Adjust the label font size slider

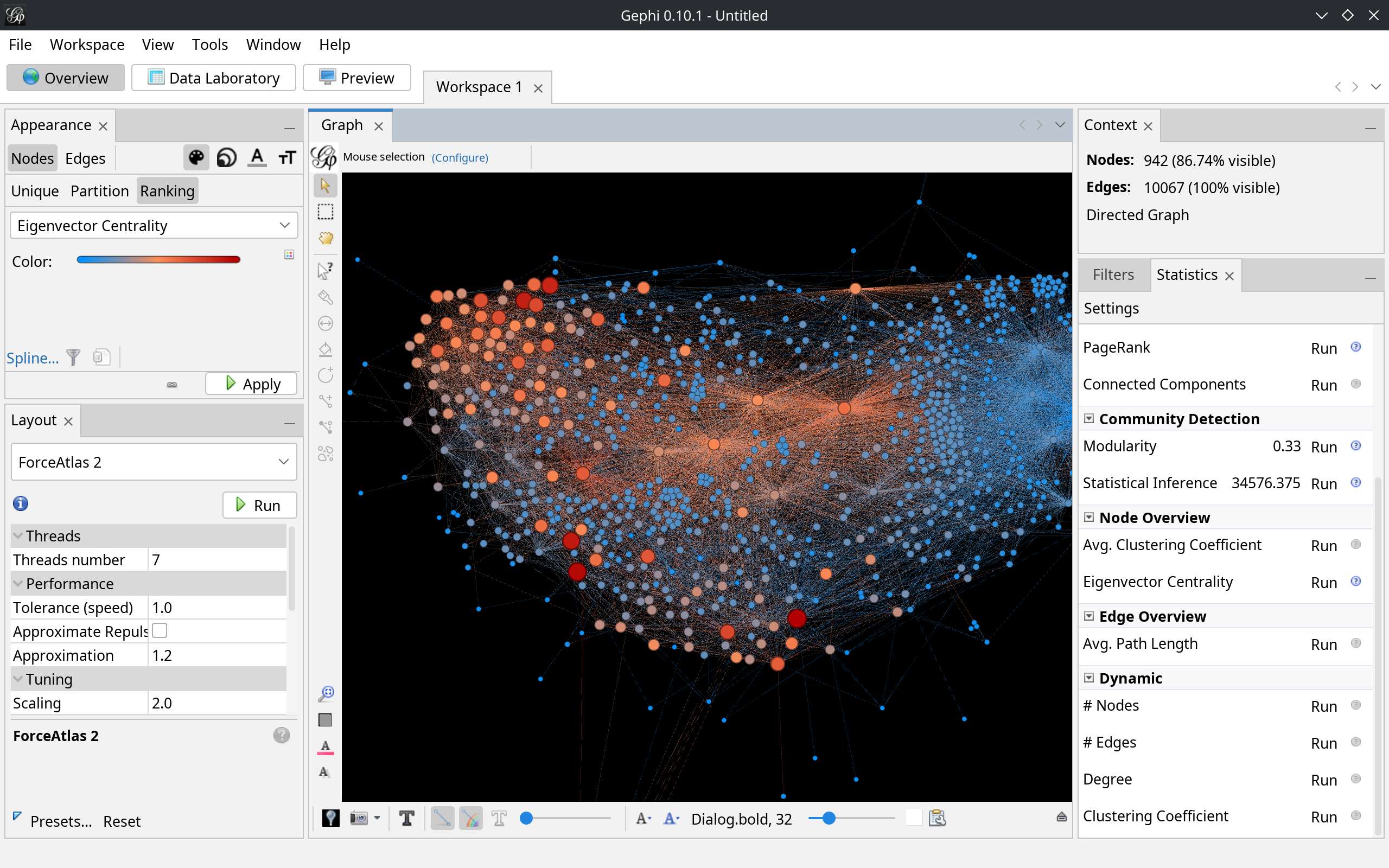(x=851, y=818)
